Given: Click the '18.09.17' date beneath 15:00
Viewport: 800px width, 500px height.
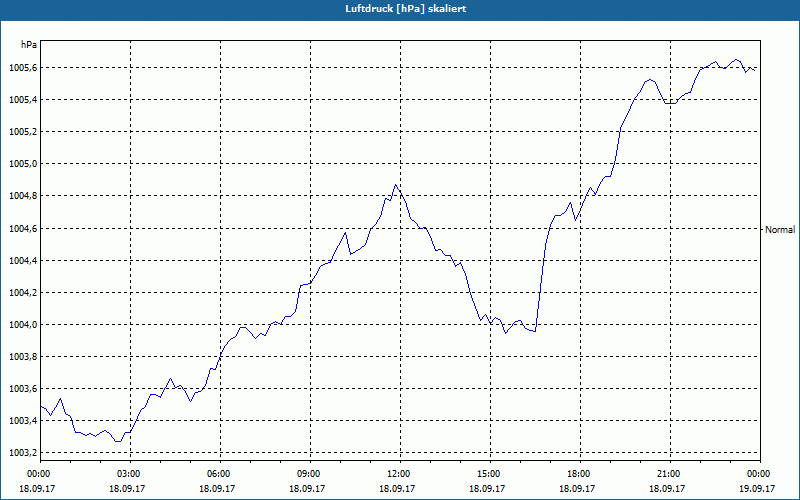Looking at the screenshot, I should pos(487,488).
